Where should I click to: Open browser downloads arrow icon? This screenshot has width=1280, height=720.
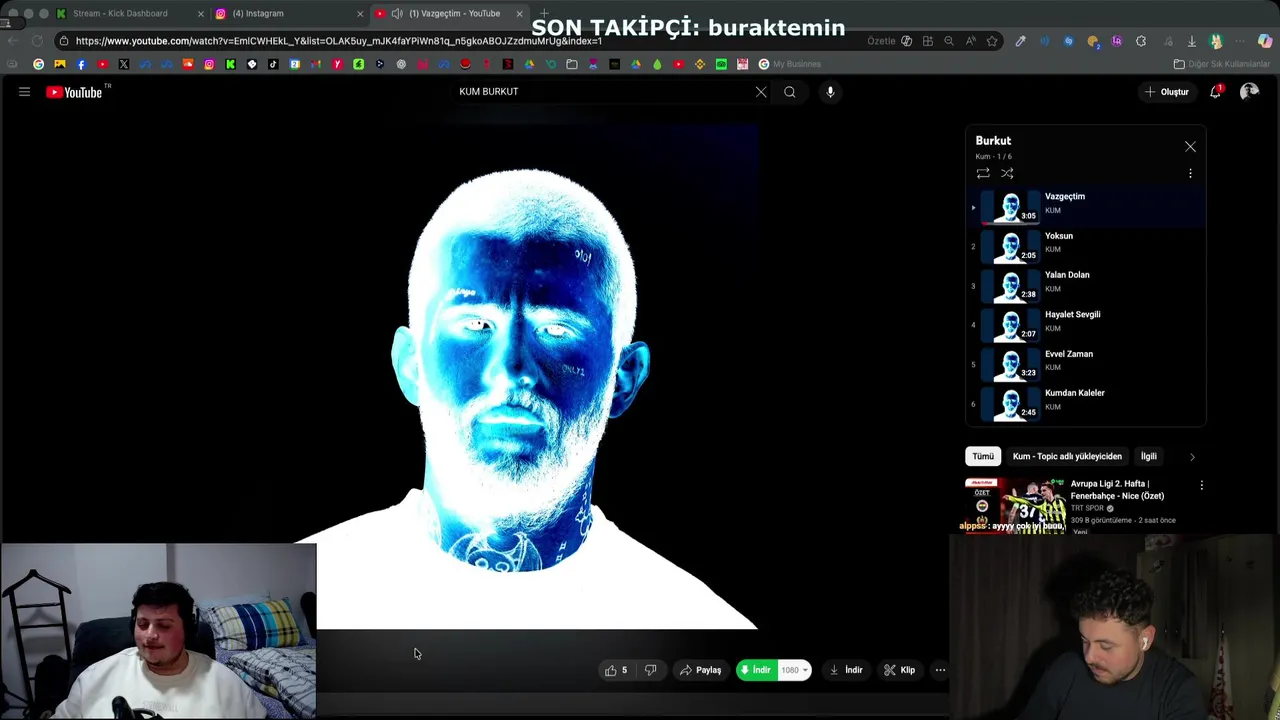pyautogui.click(x=1192, y=41)
